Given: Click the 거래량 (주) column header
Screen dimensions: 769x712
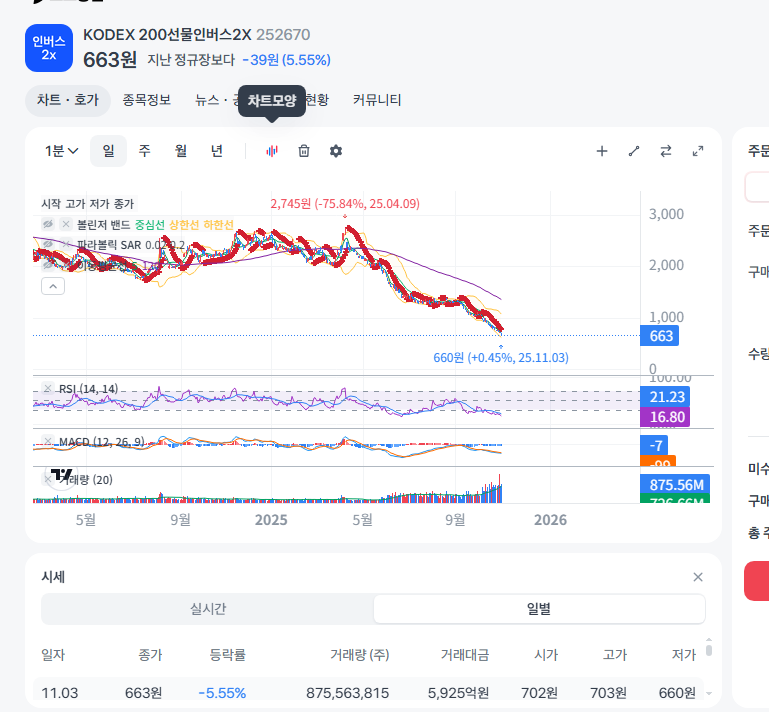Looking at the screenshot, I should 359,655.
